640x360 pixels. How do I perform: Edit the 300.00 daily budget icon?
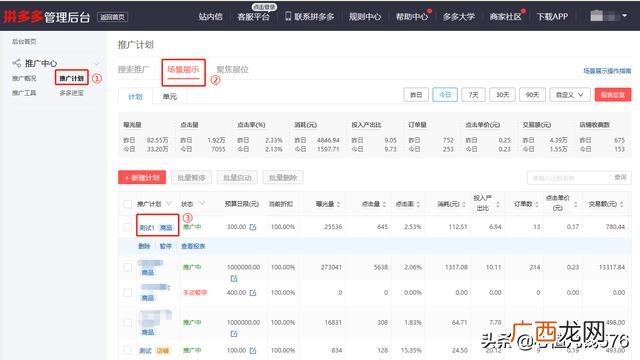253,227
